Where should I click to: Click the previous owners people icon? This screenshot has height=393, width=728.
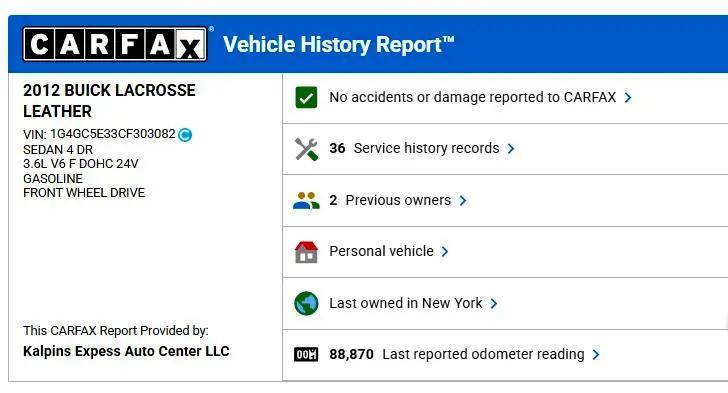[306, 201]
